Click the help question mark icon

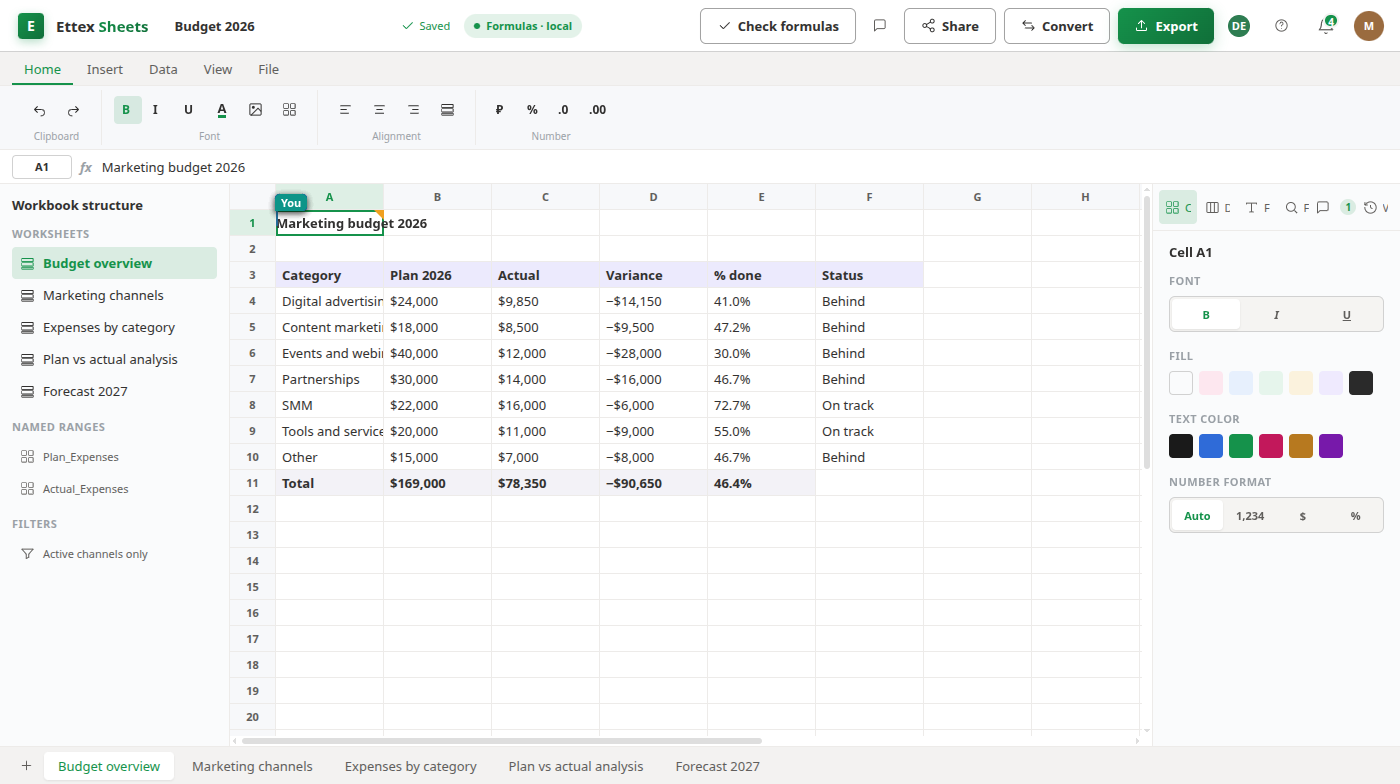pos(1282,26)
